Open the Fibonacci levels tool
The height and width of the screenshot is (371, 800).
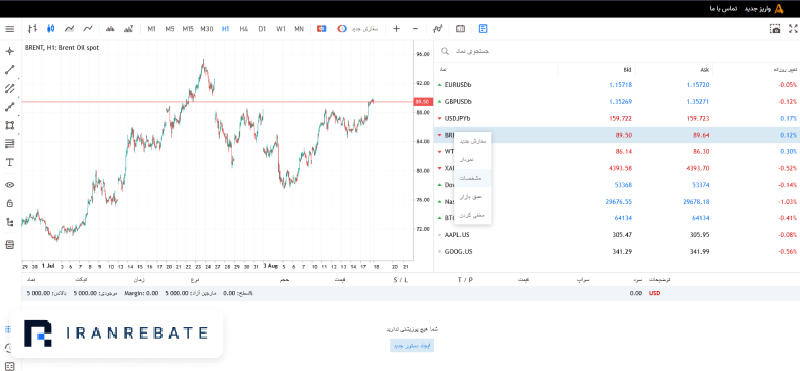coord(9,144)
